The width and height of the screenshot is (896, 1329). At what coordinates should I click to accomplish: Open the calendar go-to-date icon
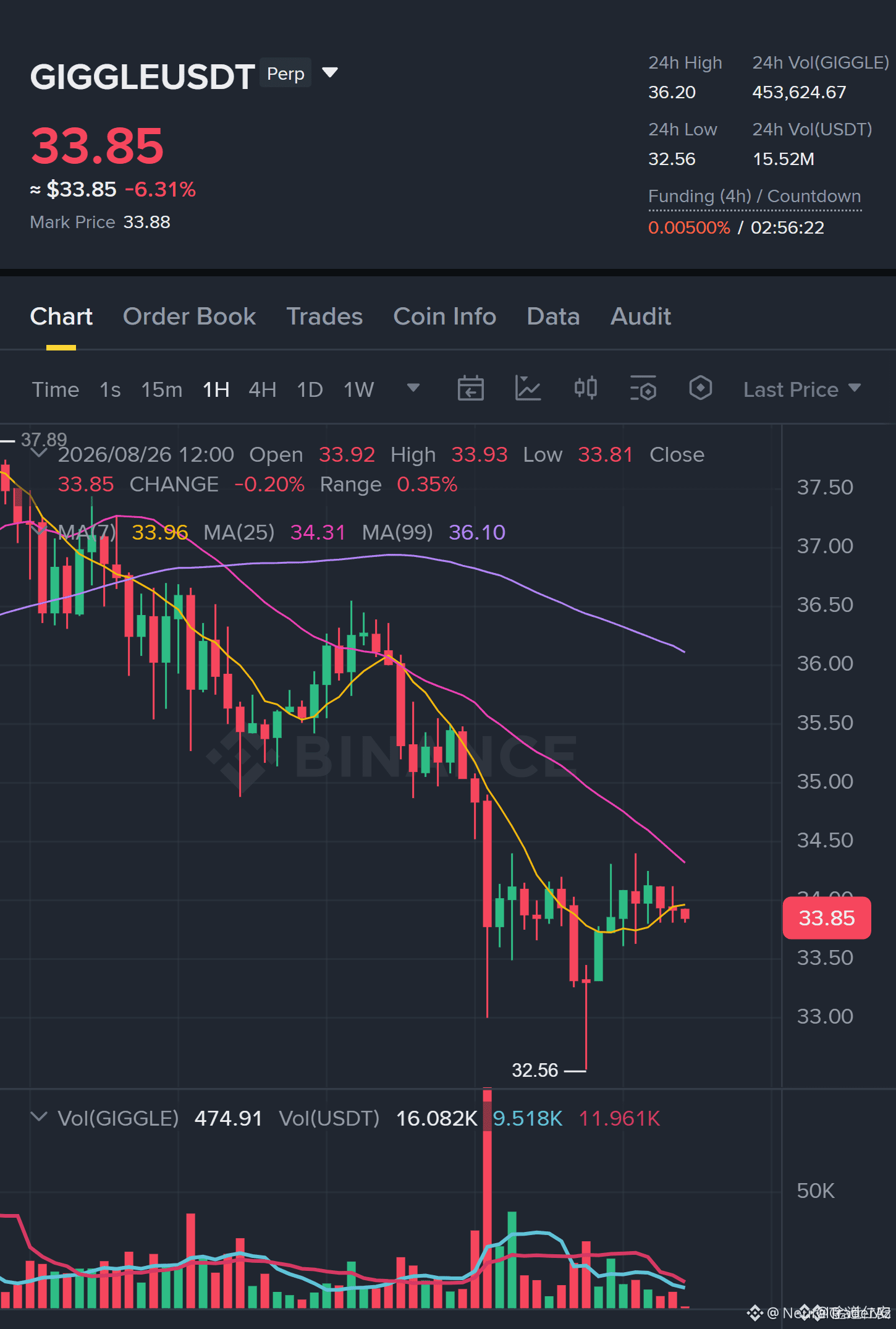click(x=471, y=388)
